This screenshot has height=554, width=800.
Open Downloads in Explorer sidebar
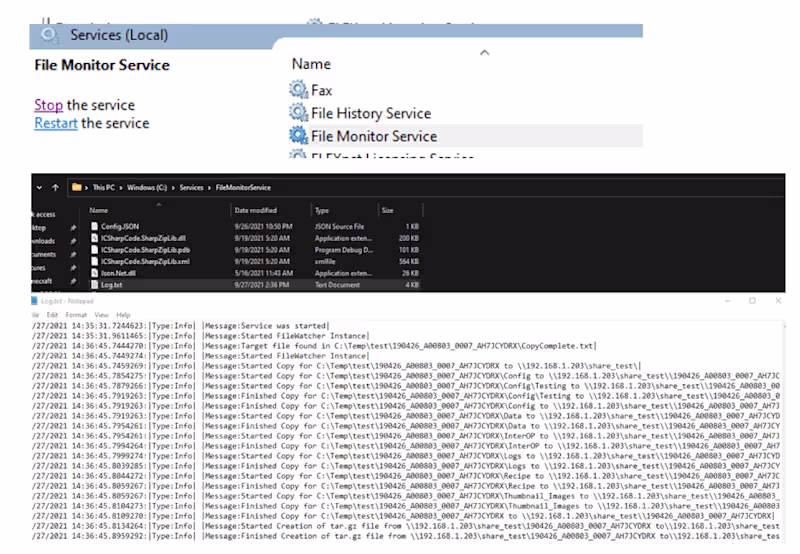[x=43, y=241]
